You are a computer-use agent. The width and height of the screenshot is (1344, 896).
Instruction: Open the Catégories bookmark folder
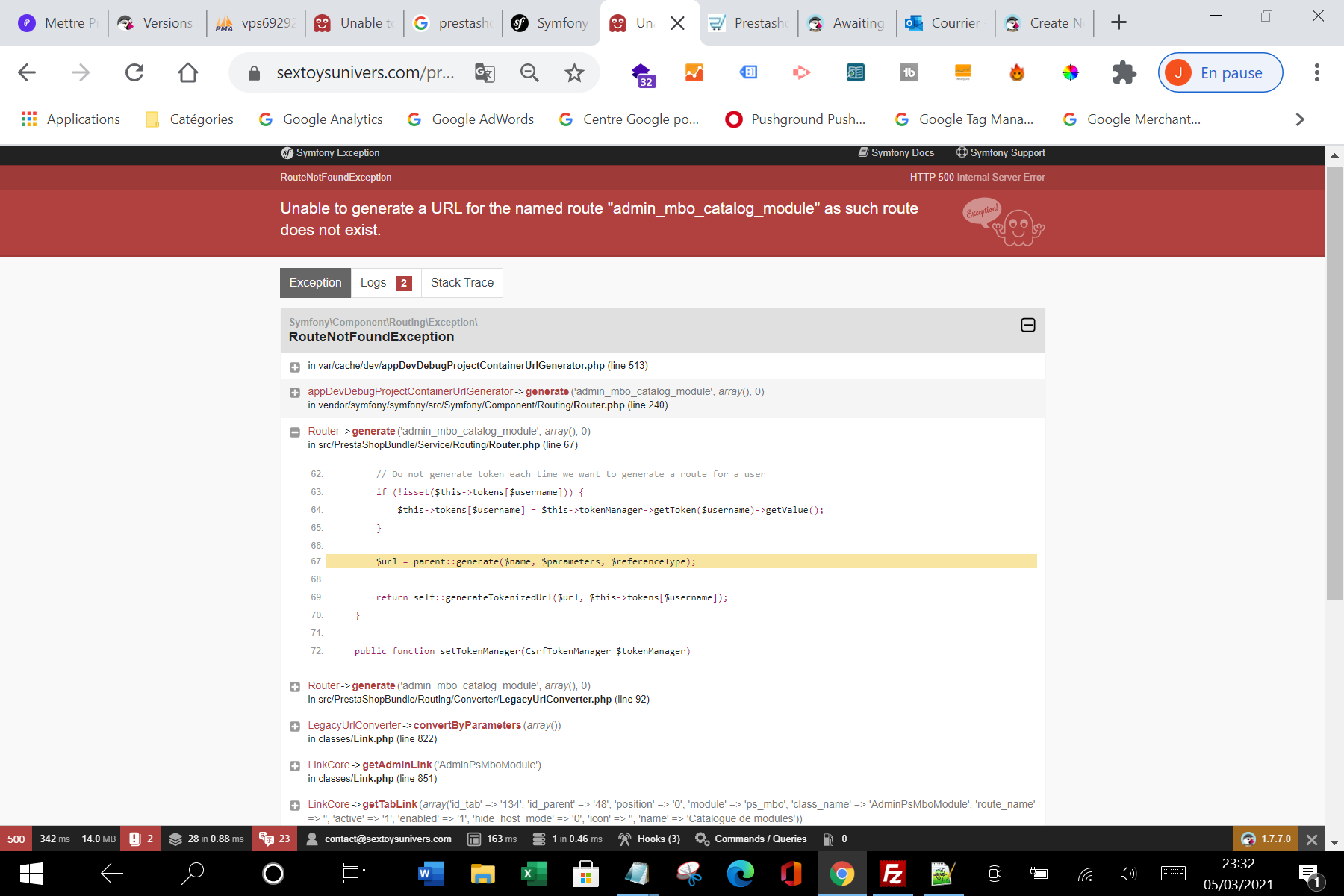point(190,119)
